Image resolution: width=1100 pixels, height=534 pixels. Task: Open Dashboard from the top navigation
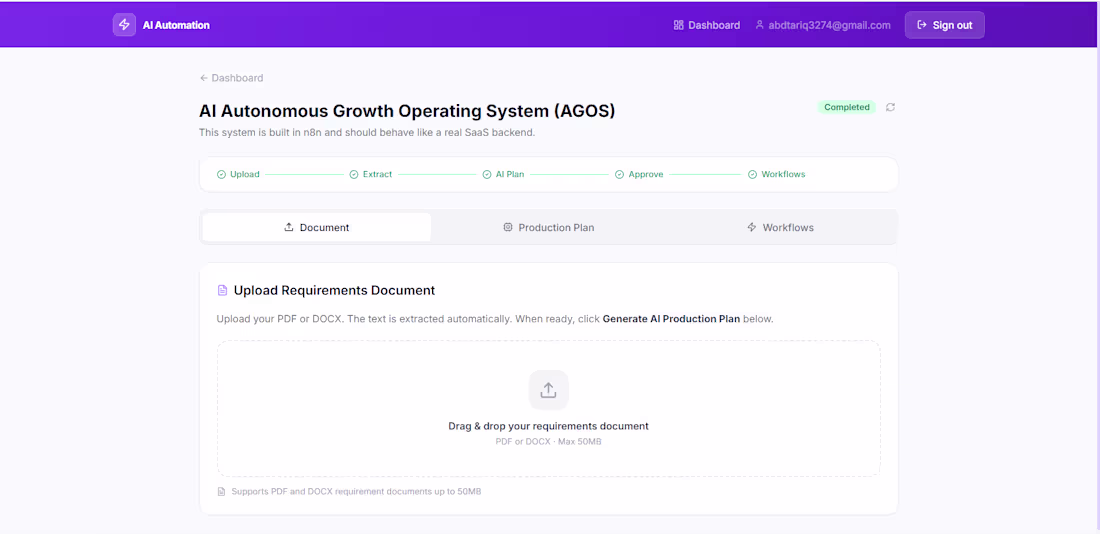(x=706, y=25)
